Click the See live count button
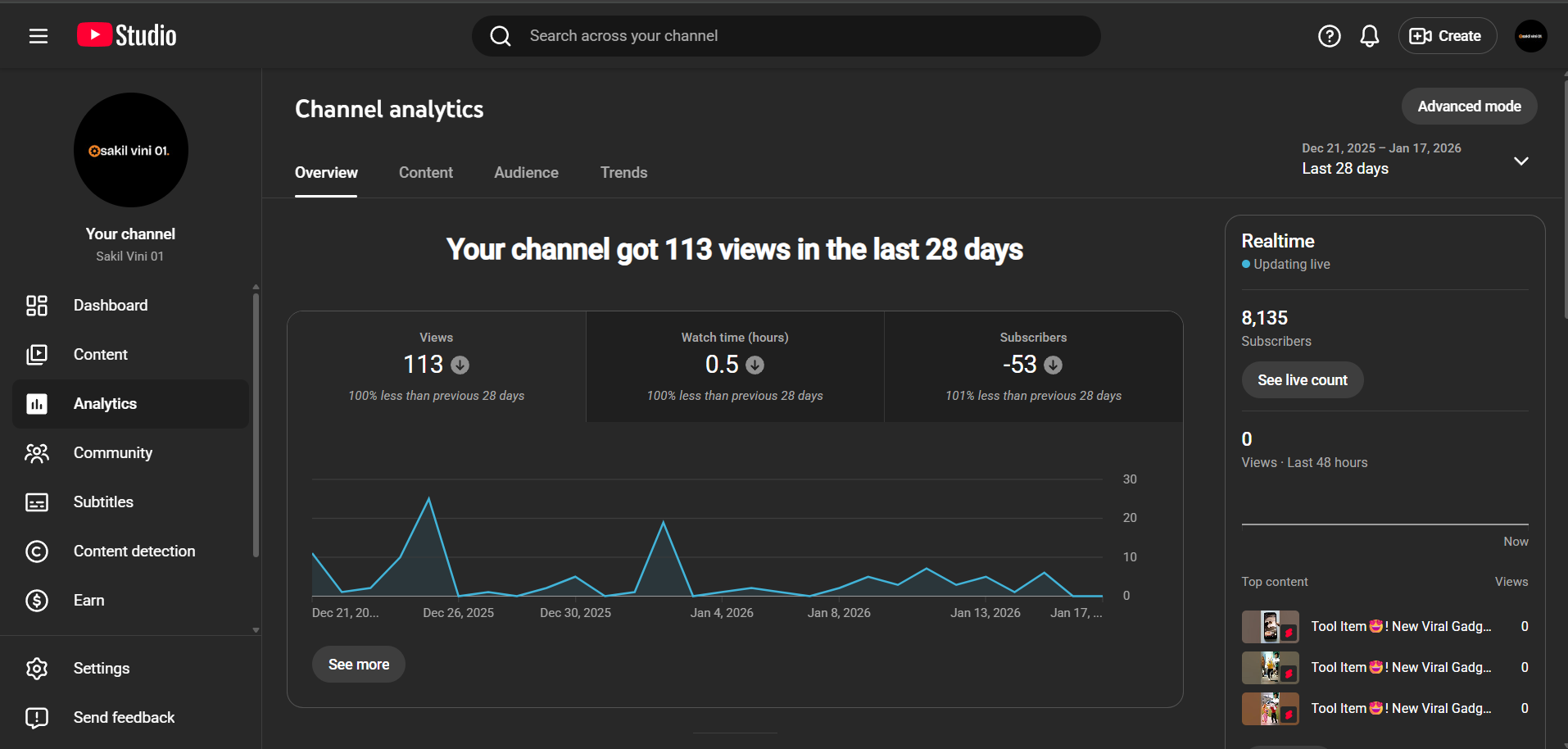 coord(1302,380)
